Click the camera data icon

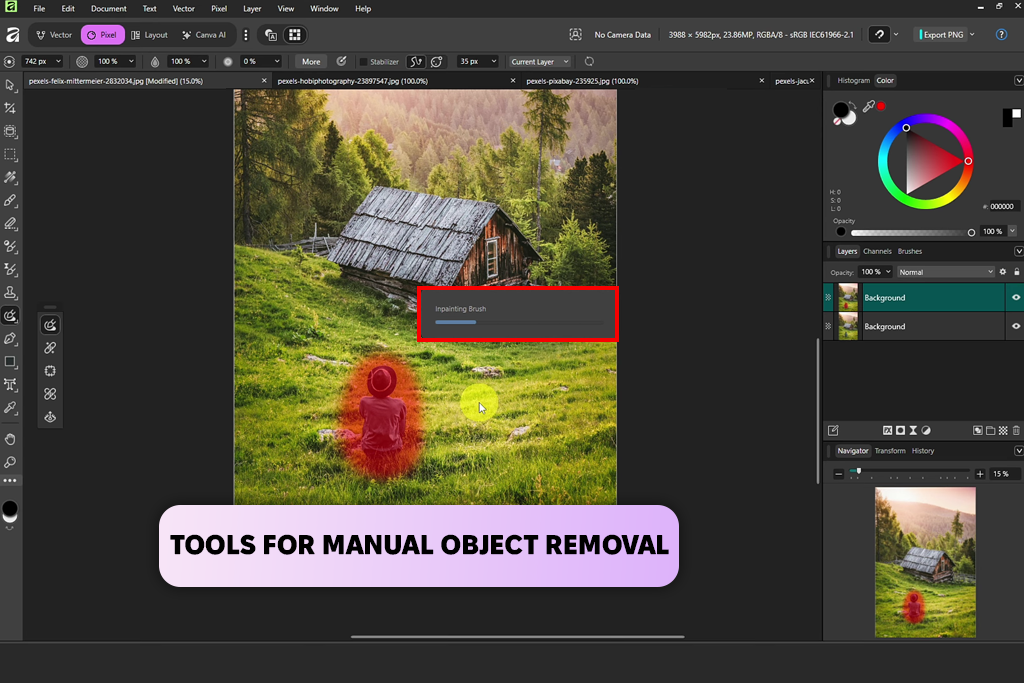pos(575,35)
